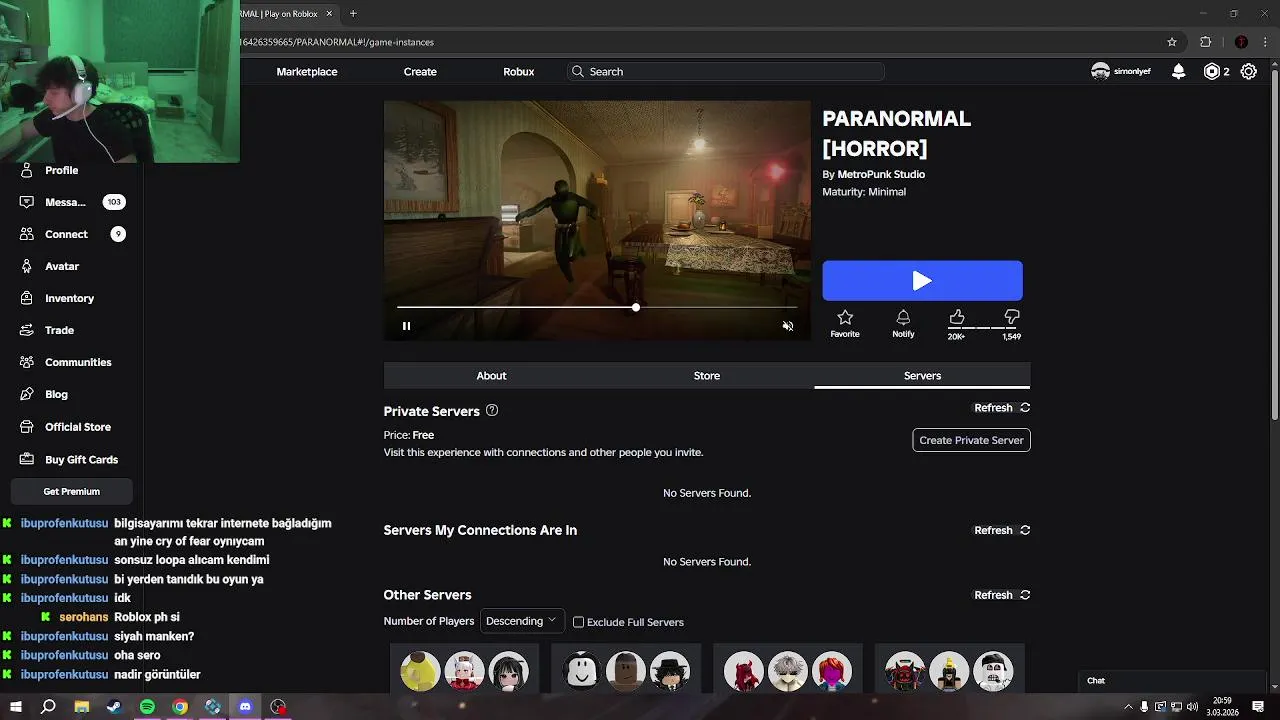Switch to the About tab
The image size is (1280, 720).
(491, 376)
